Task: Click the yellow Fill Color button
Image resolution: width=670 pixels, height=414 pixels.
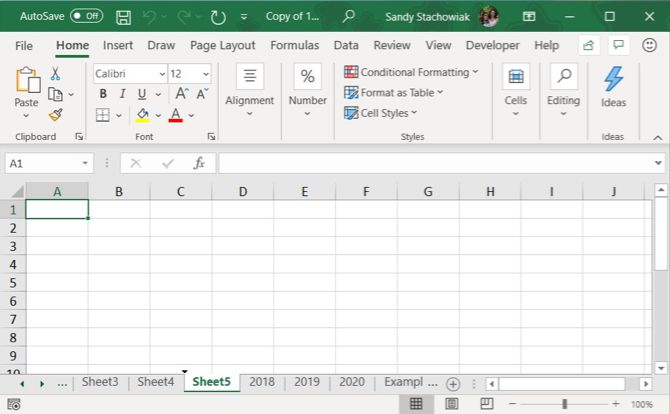Action: [142, 115]
